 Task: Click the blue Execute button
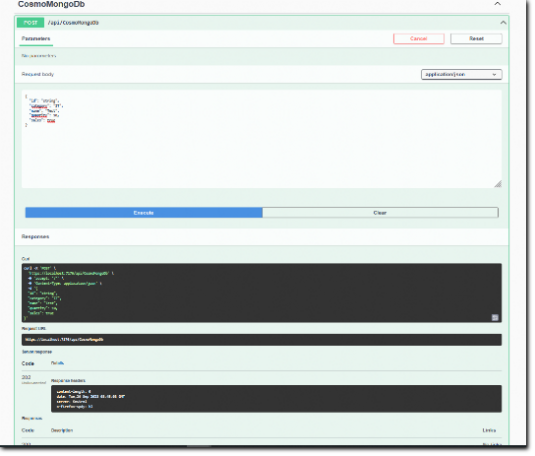pyautogui.click(x=144, y=213)
